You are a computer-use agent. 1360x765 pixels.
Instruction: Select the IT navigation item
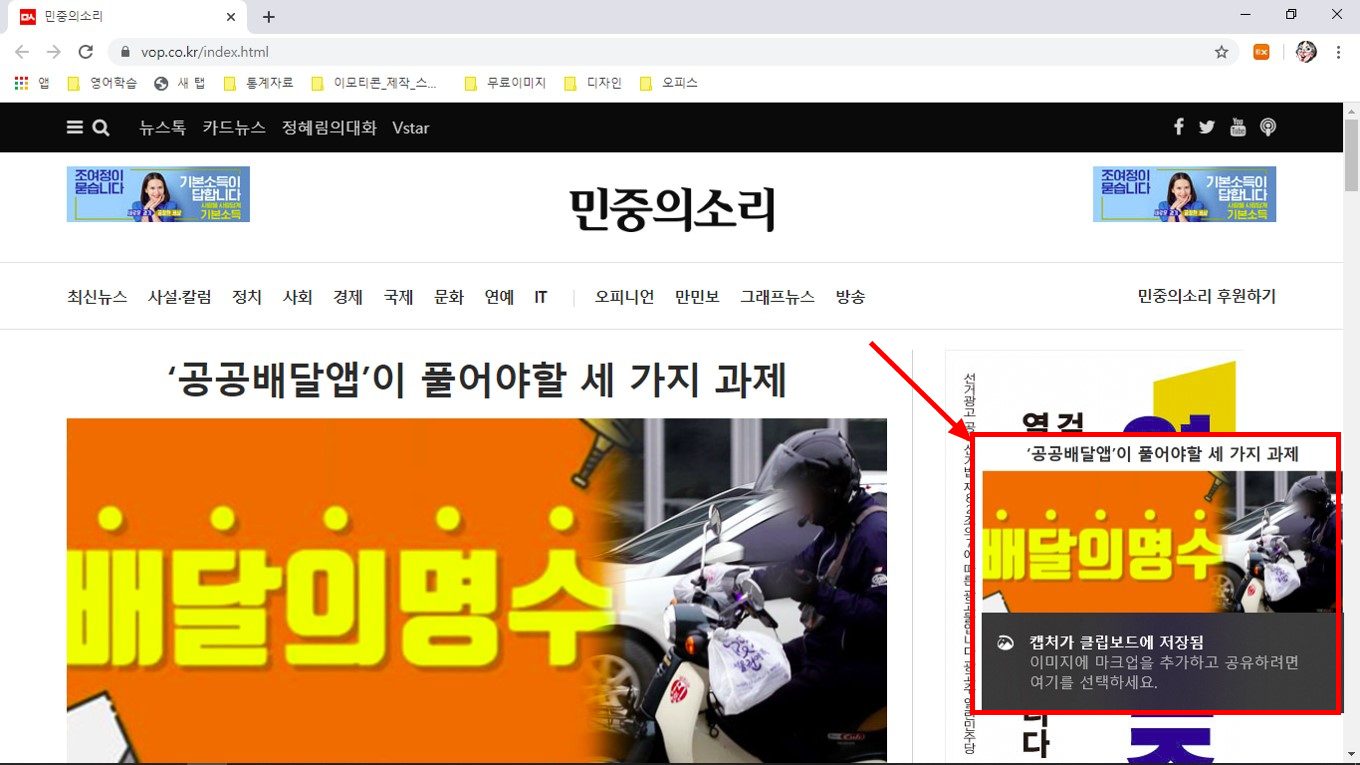pos(541,297)
